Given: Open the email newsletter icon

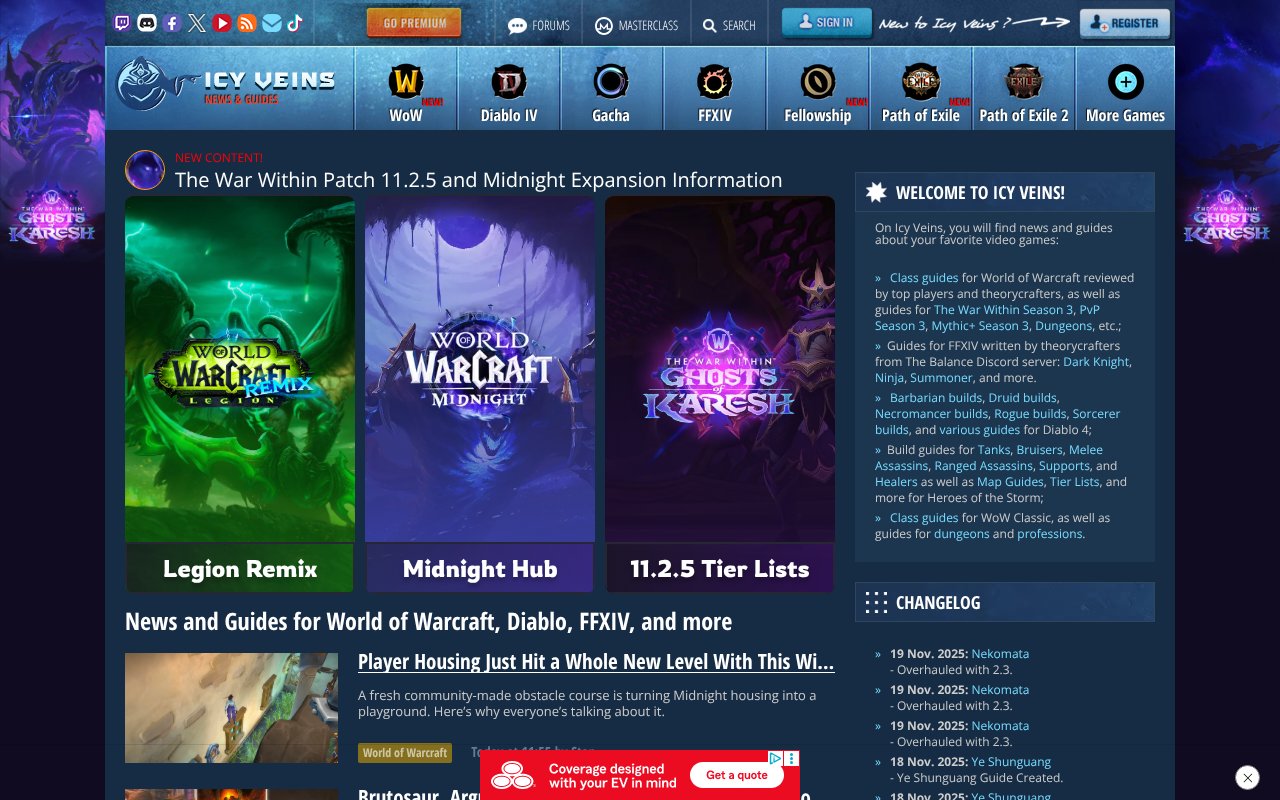Looking at the screenshot, I should click(271, 22).
